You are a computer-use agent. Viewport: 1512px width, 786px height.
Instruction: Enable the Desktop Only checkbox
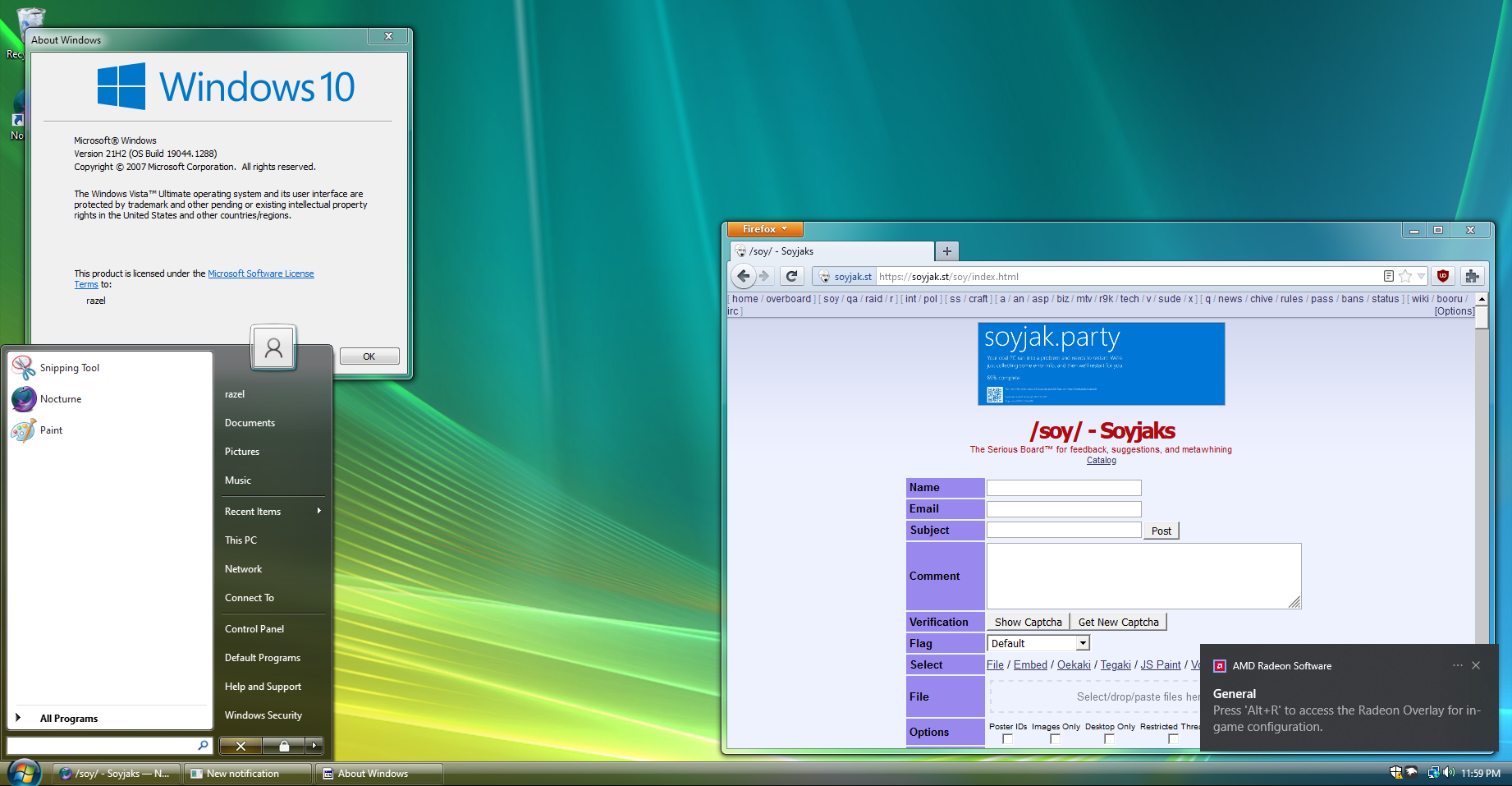(x=1109, y=739)
